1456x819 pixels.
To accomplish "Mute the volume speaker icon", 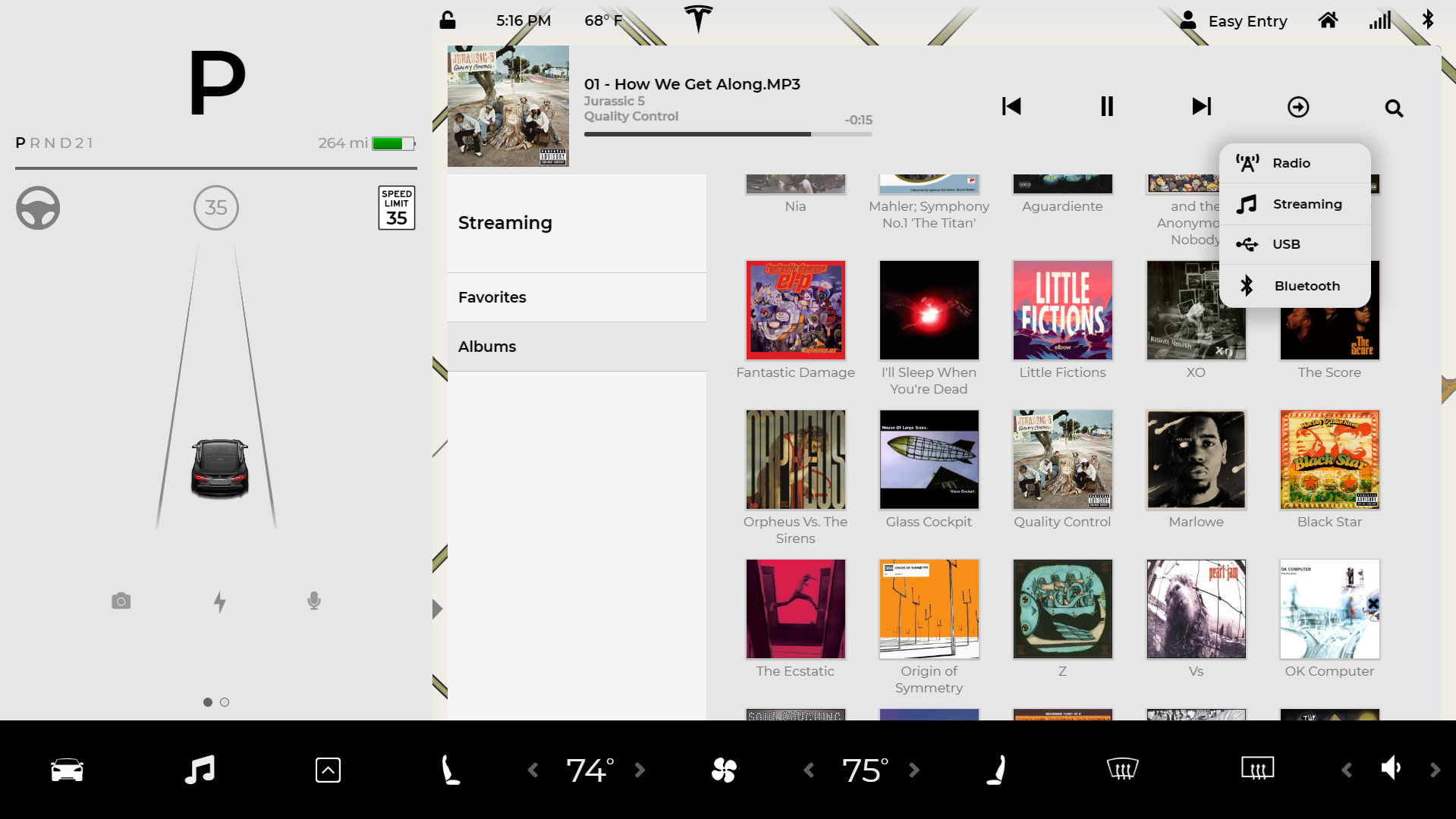I will [1391, 769].
